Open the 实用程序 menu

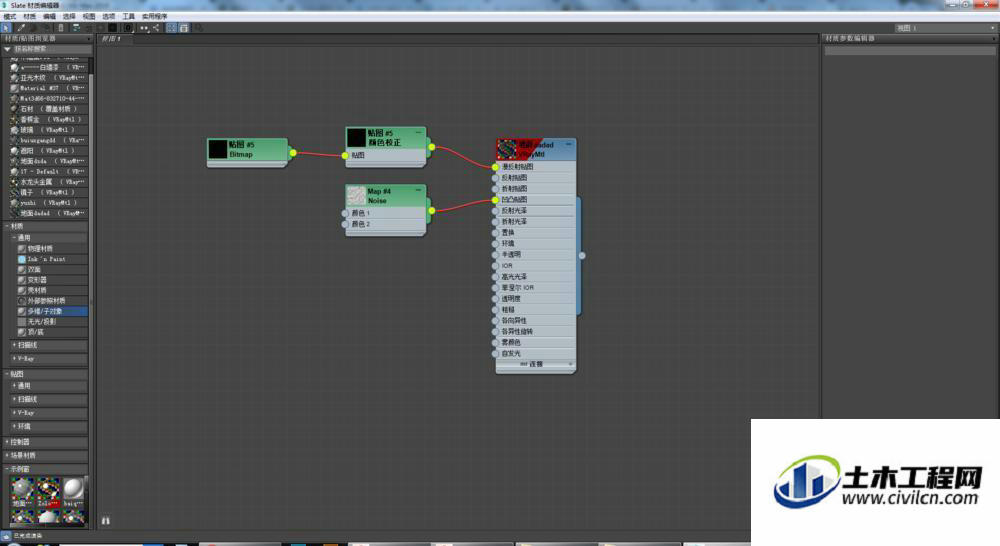pos(154,16)
